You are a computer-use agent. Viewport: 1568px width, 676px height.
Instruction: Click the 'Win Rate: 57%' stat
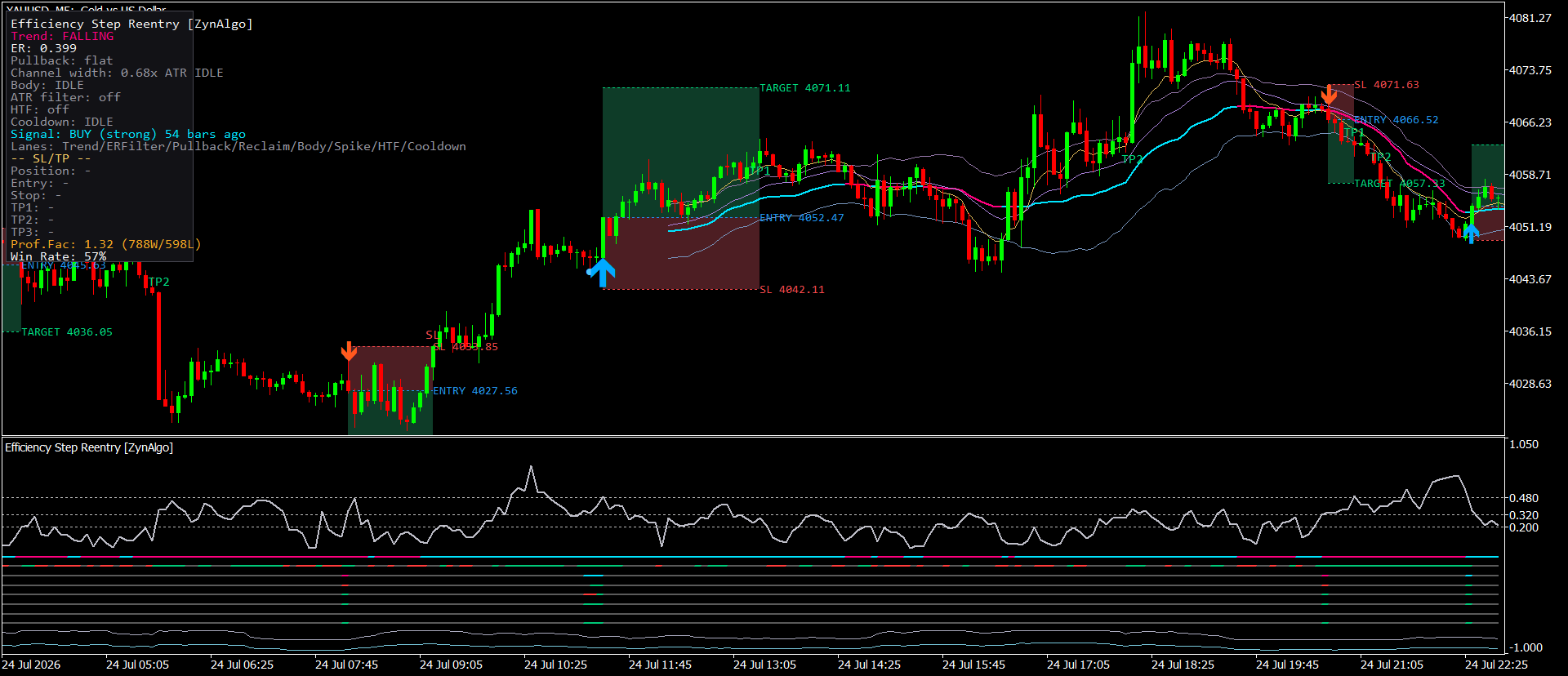[x=58, y=257]
